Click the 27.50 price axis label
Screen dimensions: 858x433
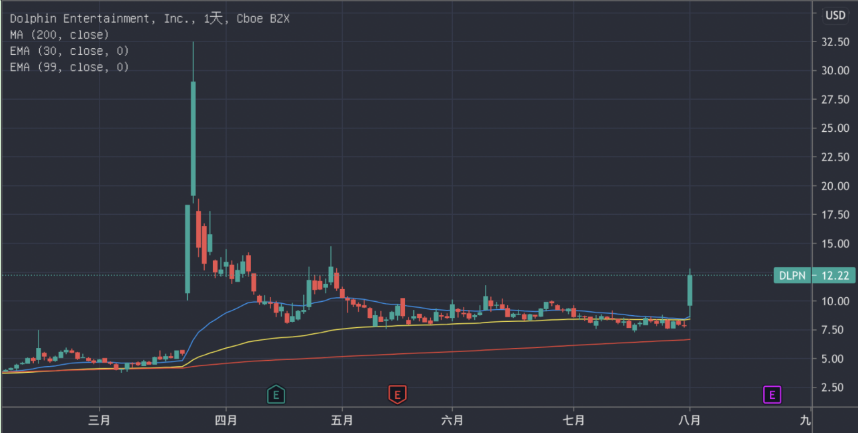click(x=835, y=99)
